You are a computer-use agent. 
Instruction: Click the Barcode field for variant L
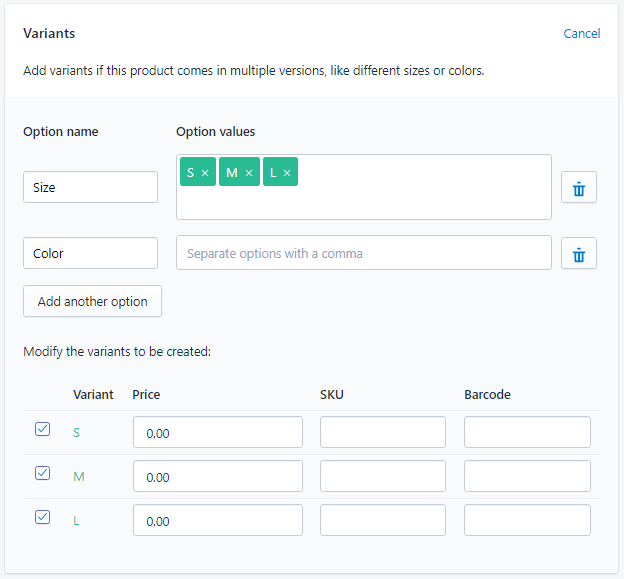coord(527,521)
